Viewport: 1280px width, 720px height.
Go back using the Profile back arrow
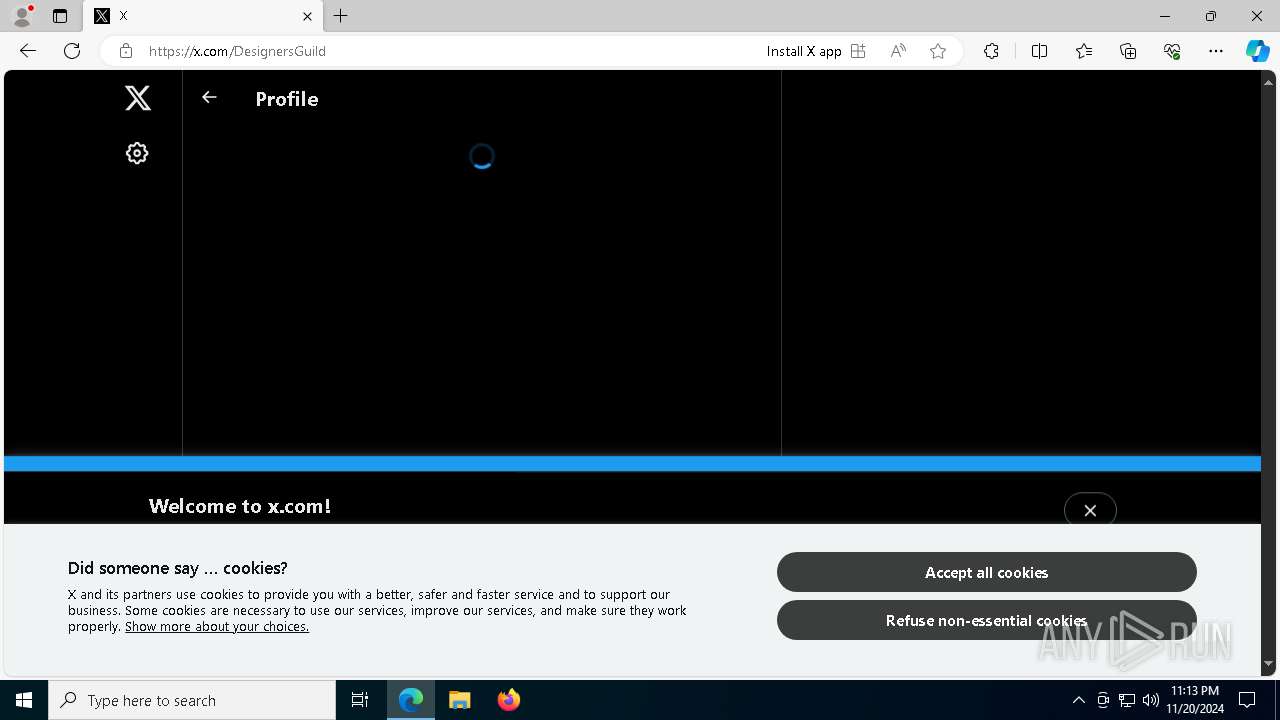pos(209,97)
